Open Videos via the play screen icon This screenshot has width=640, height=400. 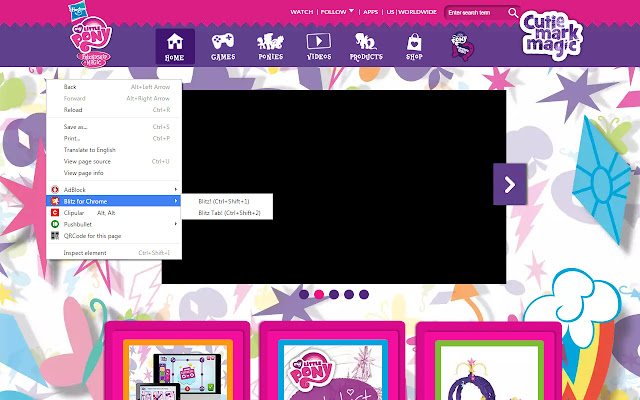pos(319,41)
